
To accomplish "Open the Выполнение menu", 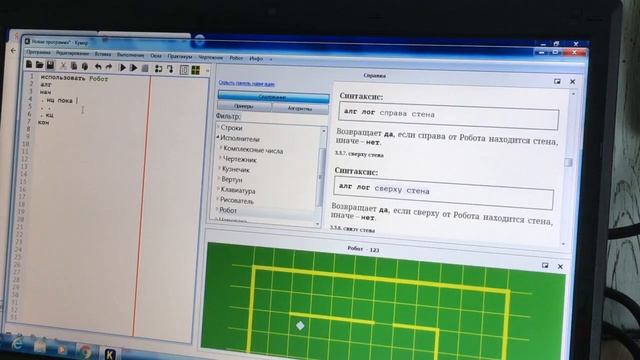I will tap(131, 55).
